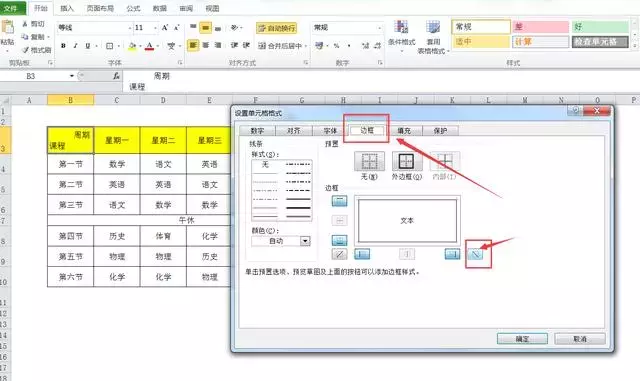Screen dimensions: 640x381
Task: Click the 星期一 header cell
Action: (x=117, y=140)
